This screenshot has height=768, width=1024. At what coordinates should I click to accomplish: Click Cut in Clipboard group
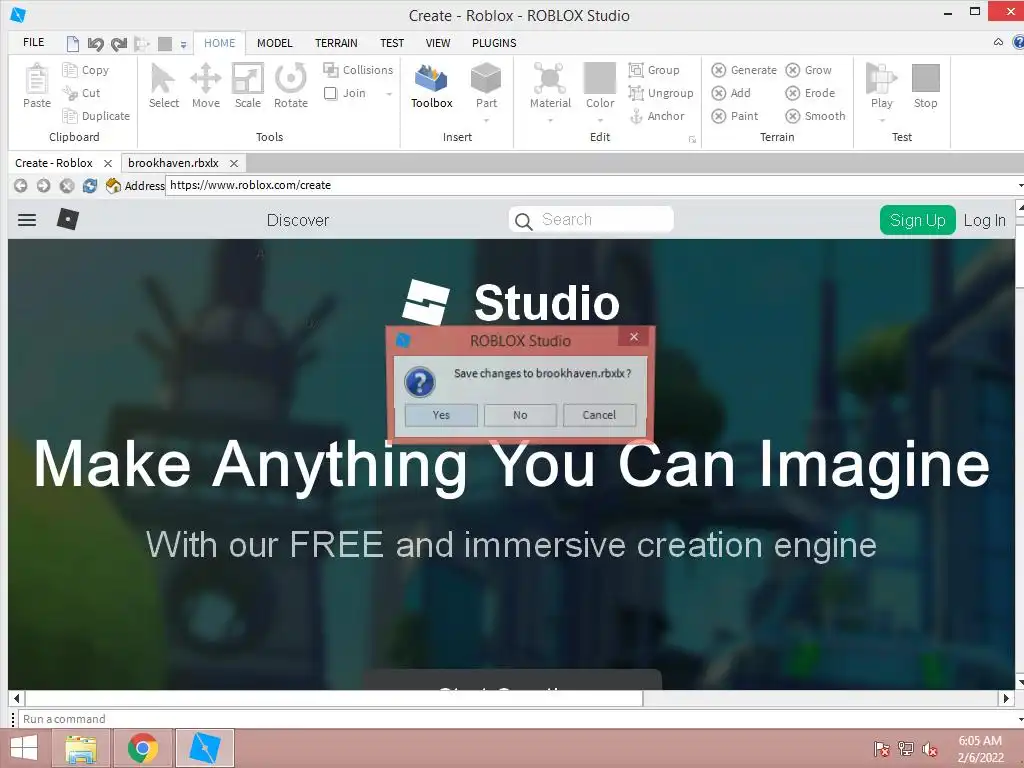click(x=81, y=93)
